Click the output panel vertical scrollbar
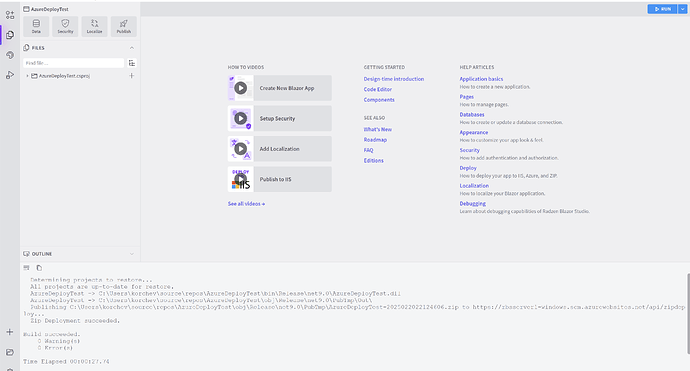 click(688, 313)
